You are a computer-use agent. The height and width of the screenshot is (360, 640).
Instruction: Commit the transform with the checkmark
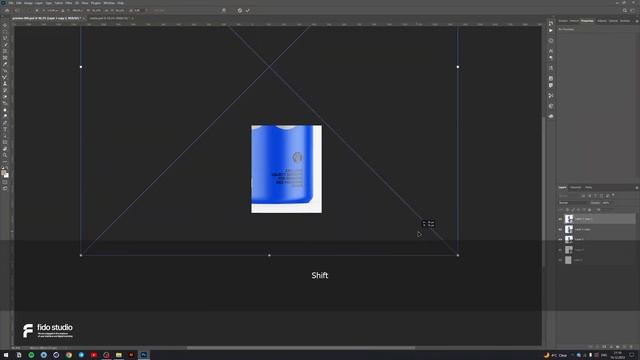tap(247, 10)
